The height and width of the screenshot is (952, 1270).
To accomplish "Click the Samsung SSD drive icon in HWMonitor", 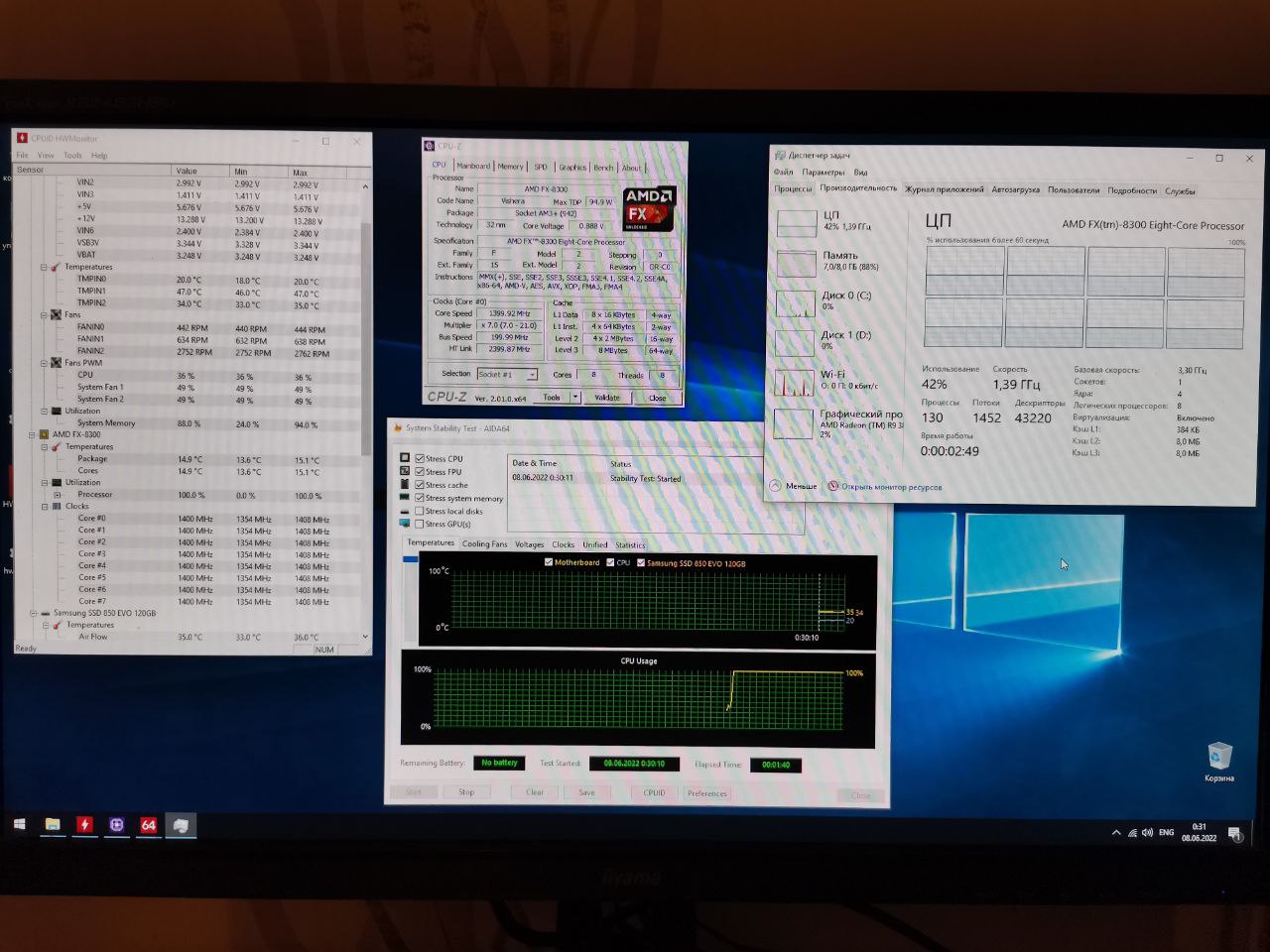I will coord(45,613).
